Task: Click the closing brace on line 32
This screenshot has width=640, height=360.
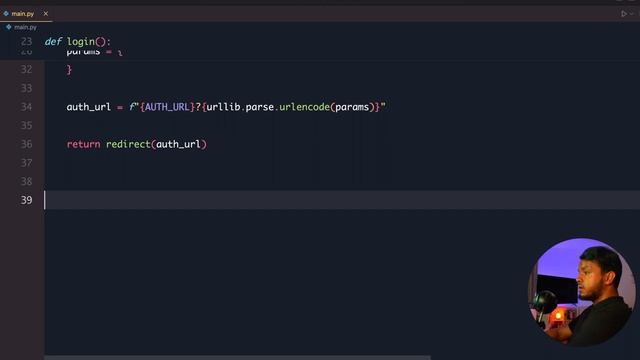Action: (x=69, y=70)
